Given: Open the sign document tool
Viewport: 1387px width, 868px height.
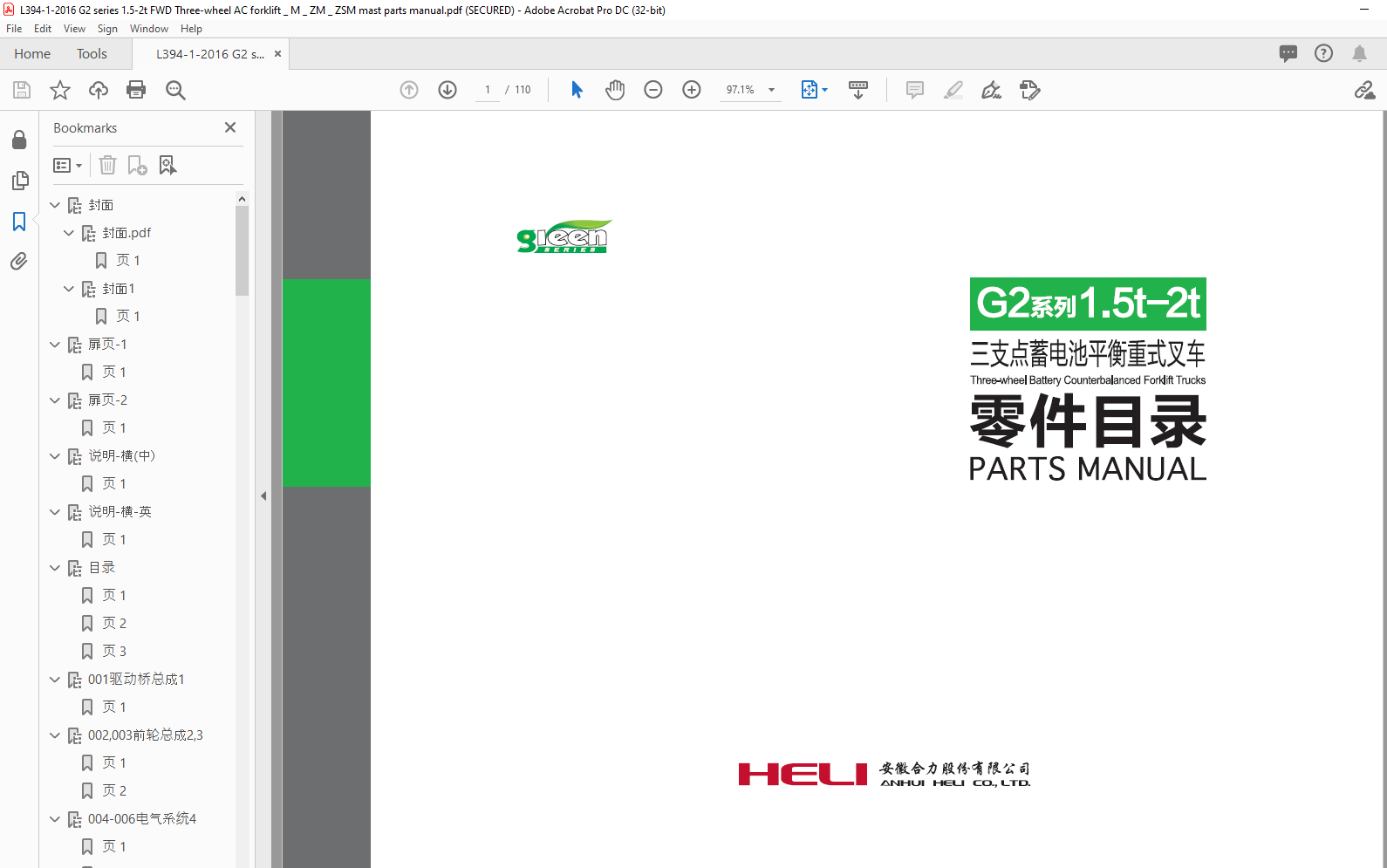Looking at the screenshot, I should click(992, 90).
